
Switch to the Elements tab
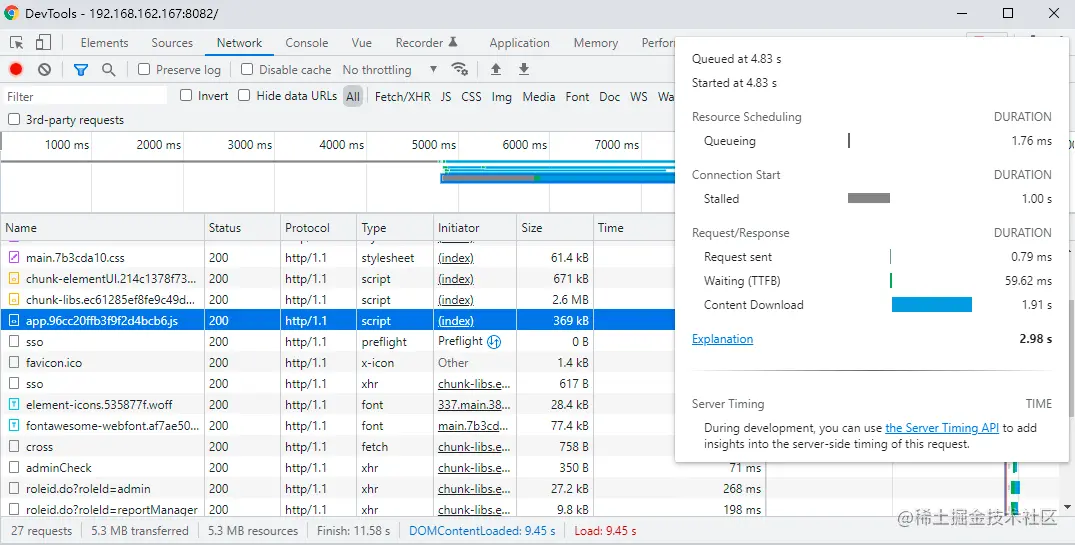pyautogui.click(x=104, y=43)
